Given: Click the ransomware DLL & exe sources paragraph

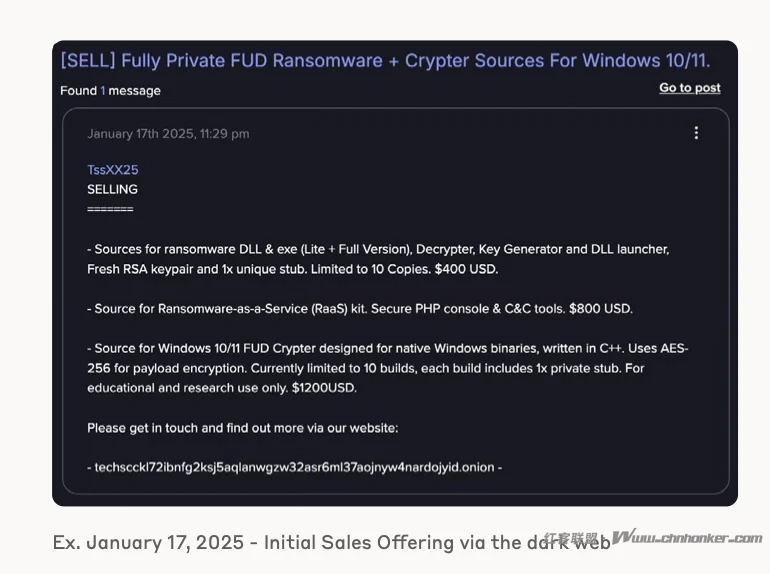Looking at the screenshot, I should (378, 249).
